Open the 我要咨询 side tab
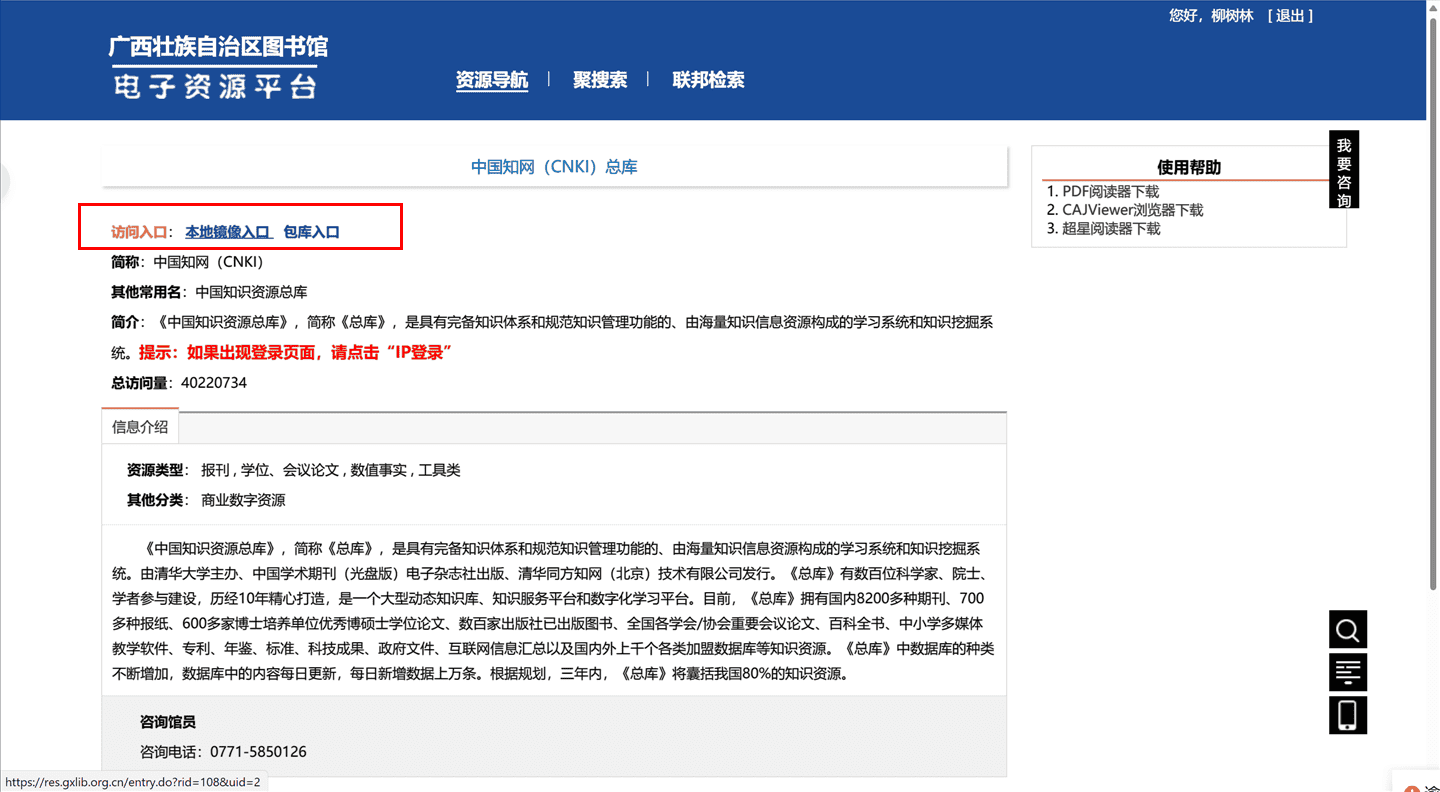 click(x=1344, y=170)
